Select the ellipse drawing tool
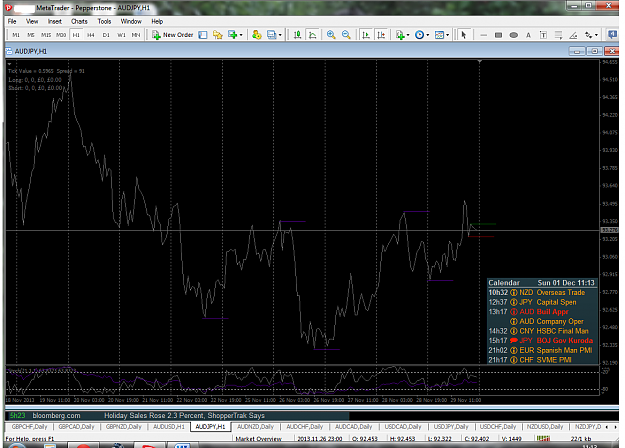This screenshot has width=625, height=448. pyautogui.click(x=514, y=35)
